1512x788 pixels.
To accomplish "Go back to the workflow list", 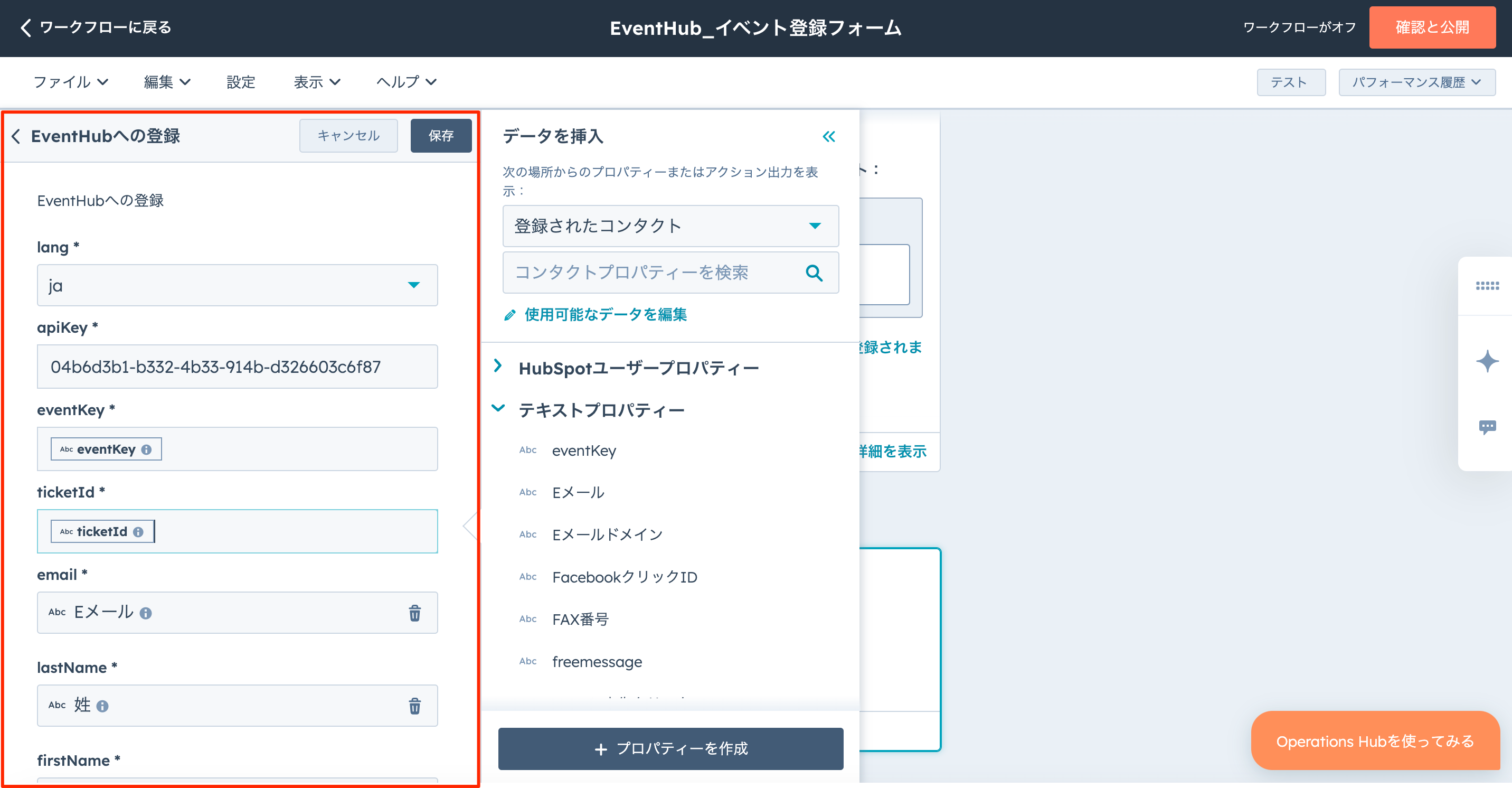I will click(95, 27).
